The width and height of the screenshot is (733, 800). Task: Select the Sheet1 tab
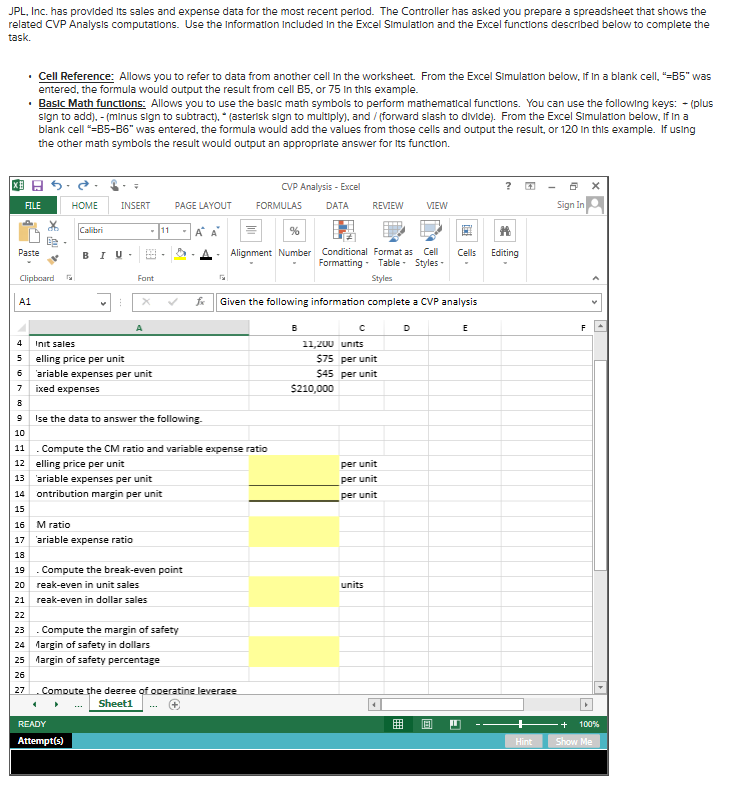point(115,704)
